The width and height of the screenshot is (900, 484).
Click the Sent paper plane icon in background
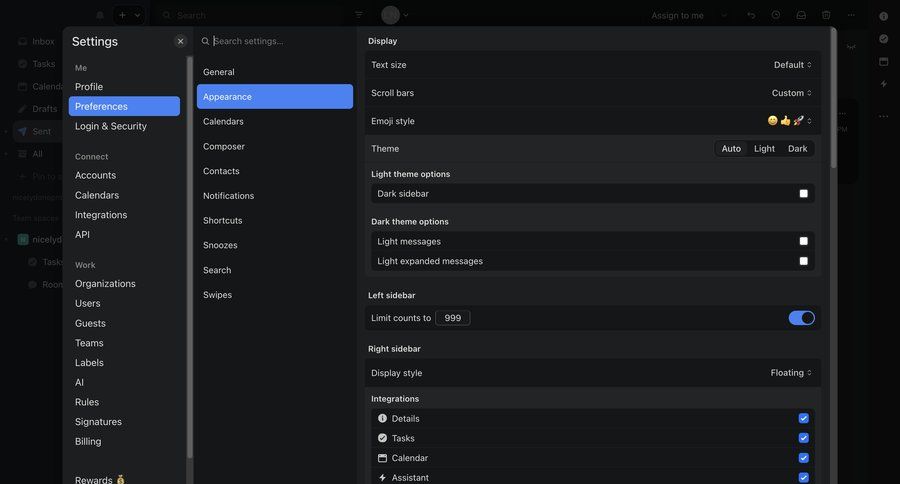coord(22,131)
